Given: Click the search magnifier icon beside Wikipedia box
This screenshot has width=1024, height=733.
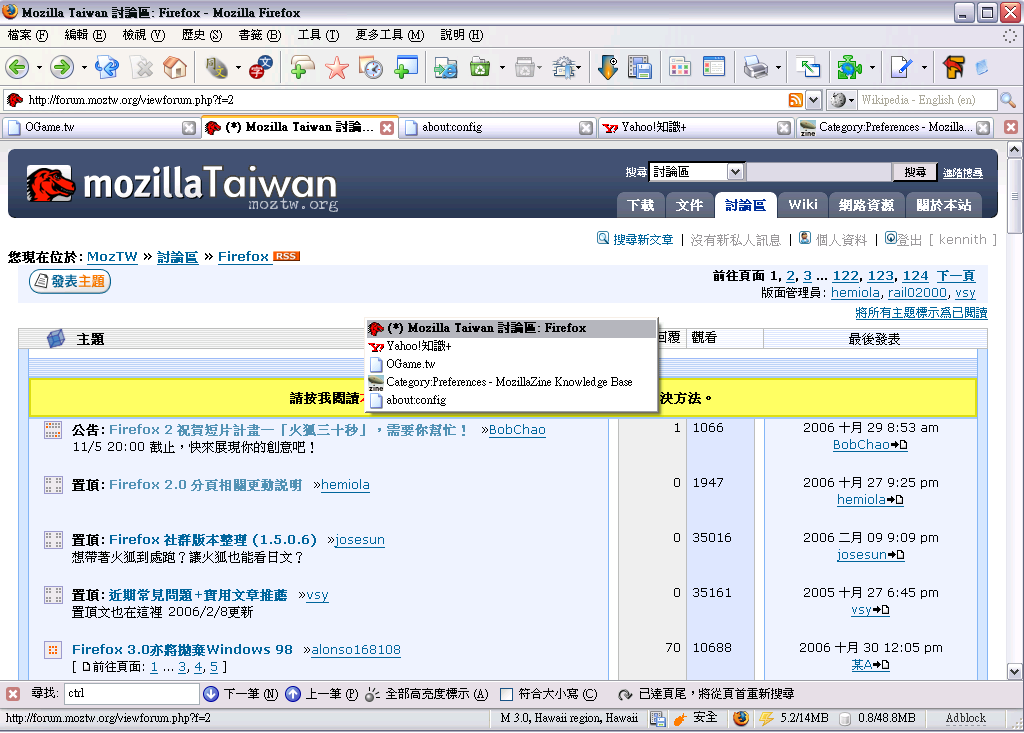Looking at the screenshot, I should 1007,100.
